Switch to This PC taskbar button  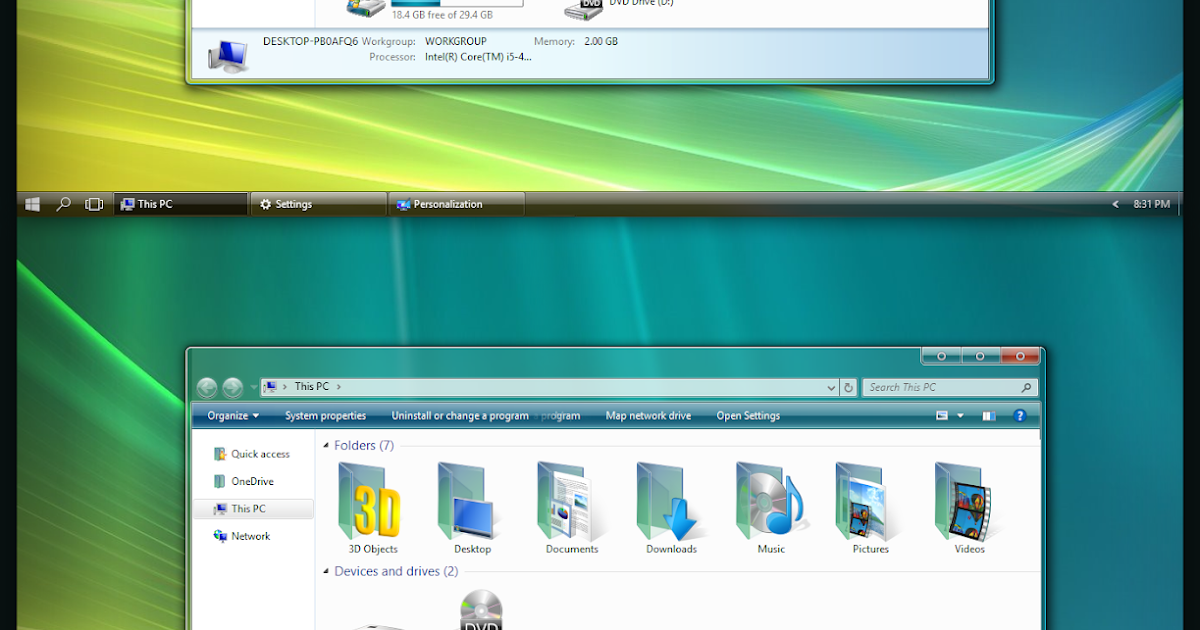pos(181,204)
